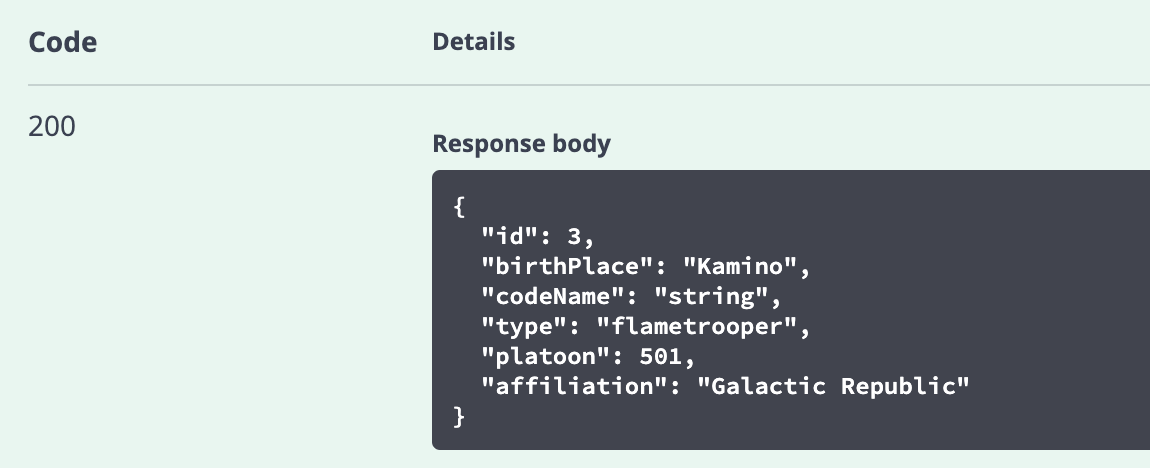Select the 200 status code
Screen dimensions: 1150x468
click(51, 127)
